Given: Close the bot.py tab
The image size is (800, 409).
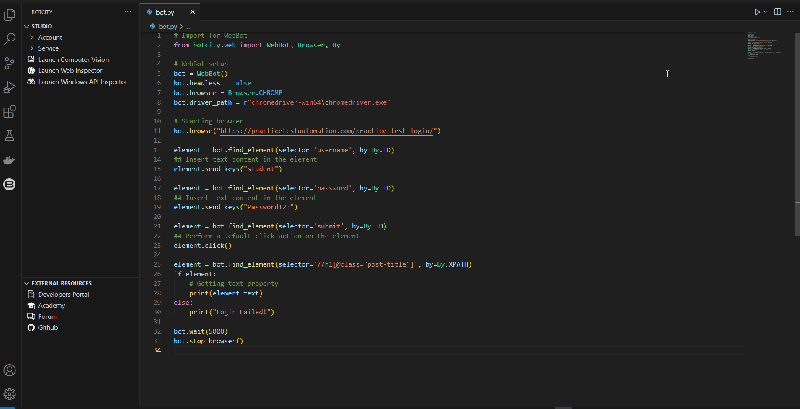Looking at the screenshot, I should (192, 12).
